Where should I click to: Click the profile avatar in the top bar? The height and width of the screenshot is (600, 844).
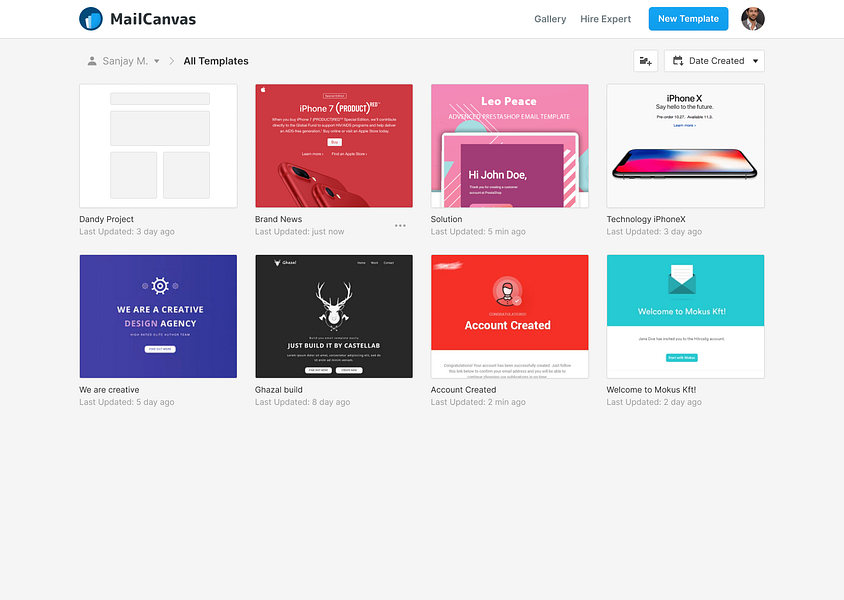[752, 18]
